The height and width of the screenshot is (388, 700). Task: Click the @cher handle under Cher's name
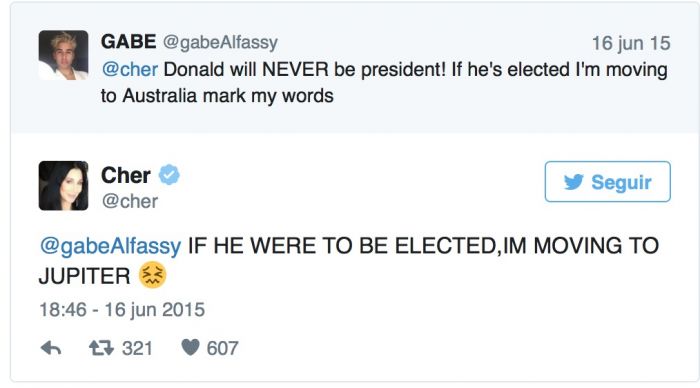[x=129, y=201]
